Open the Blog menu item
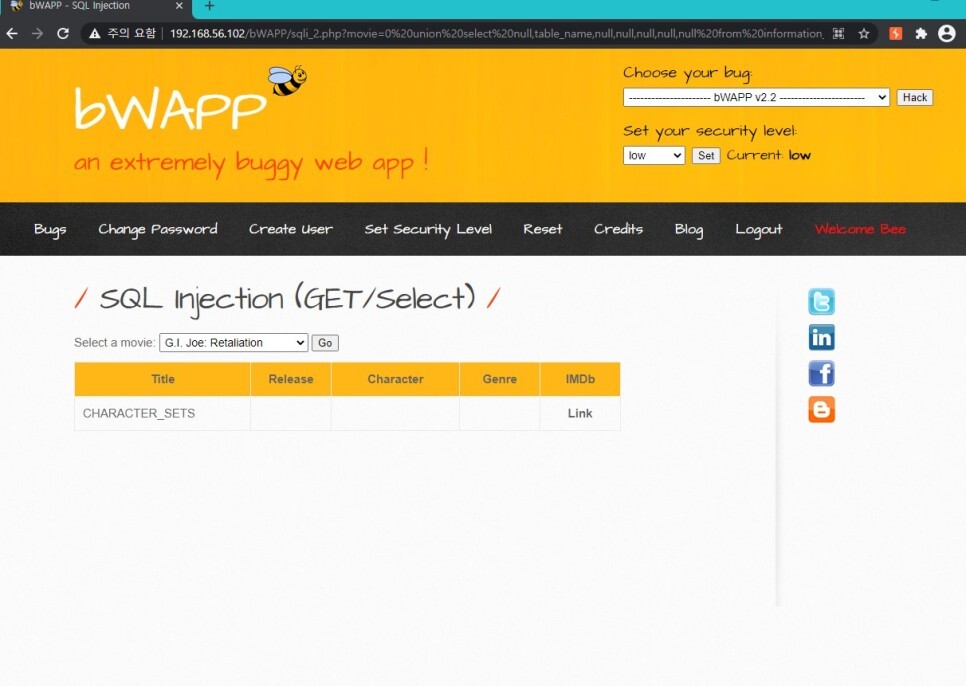 [x=689, y=229]
